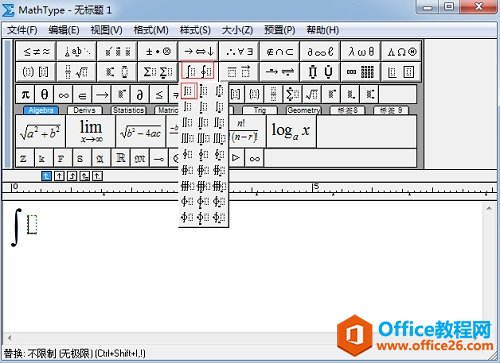The width and height of the screenshot is (500, 363).
Task: Insert the curly braces template from small bar
Action: click(x=254, y=95)
